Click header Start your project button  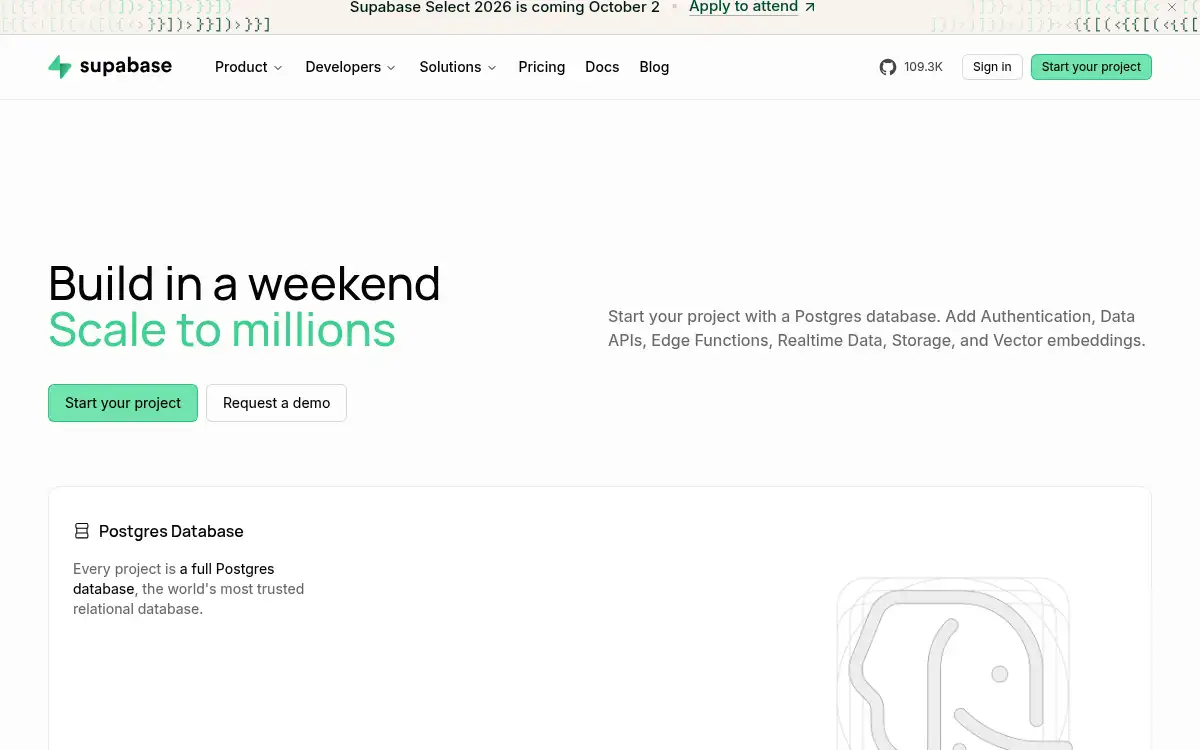[x=1091, y=67]
